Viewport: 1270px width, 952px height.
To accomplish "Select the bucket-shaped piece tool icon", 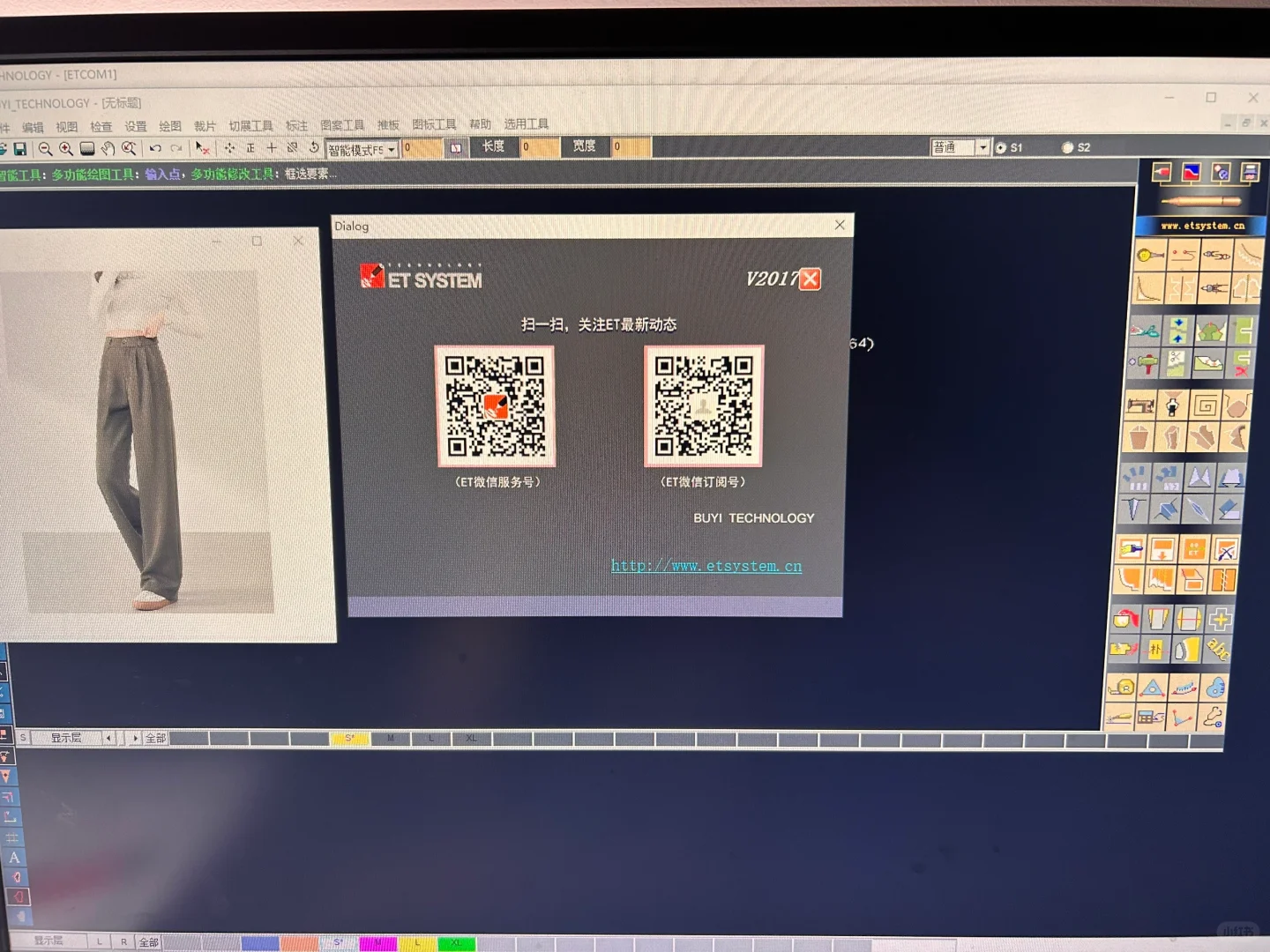I will coord(1139,437).
